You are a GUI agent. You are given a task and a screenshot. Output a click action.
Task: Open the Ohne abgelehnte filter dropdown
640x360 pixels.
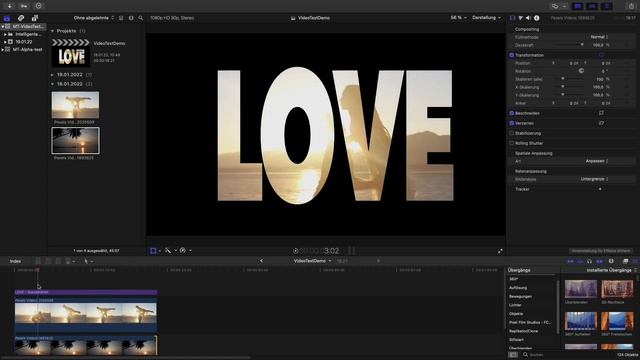tap(94, 18)
